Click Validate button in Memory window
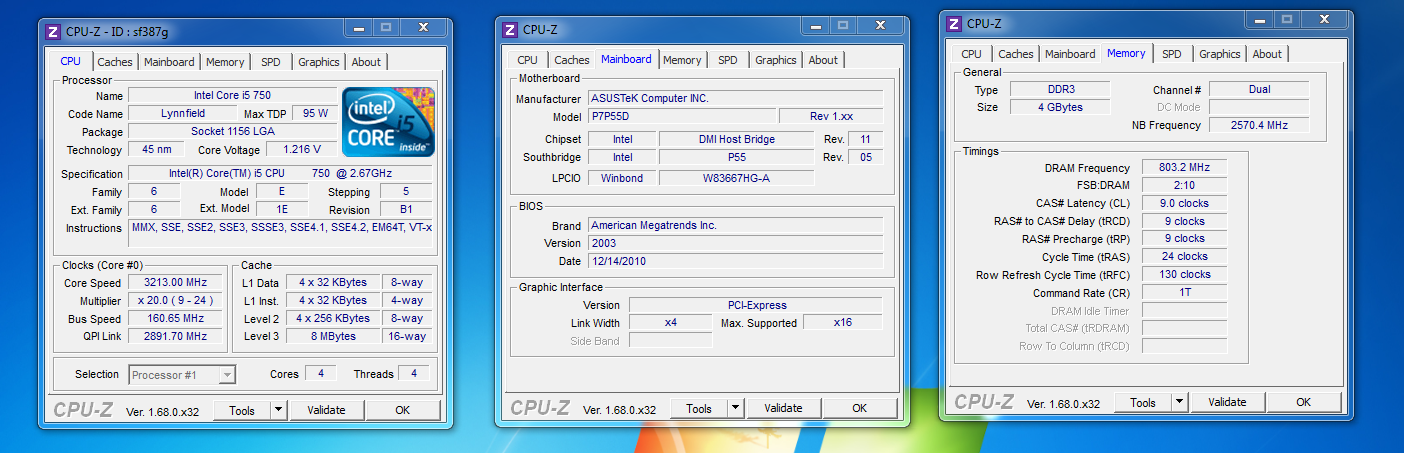 [1227, 402]
